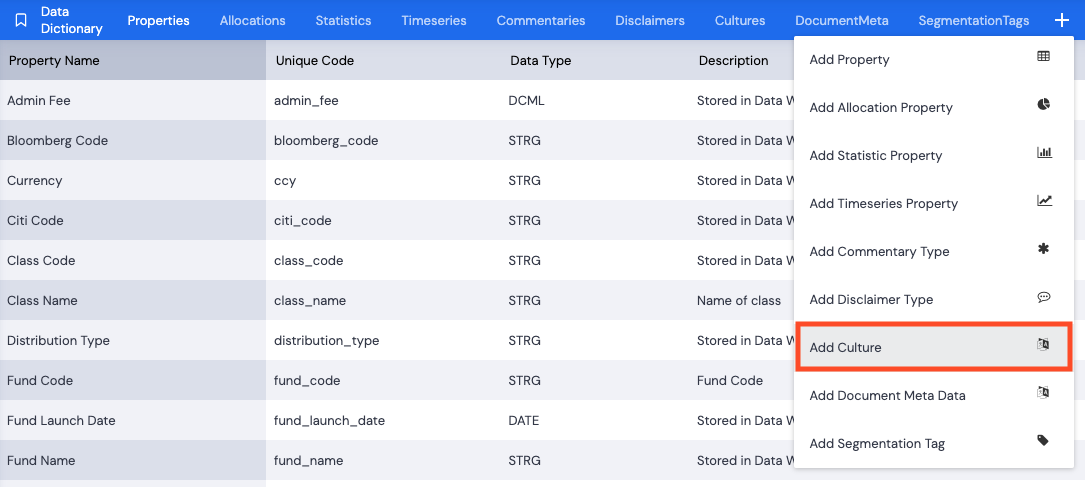Viewport: 1085px width, 487px height.
Task: Click the plus icon in top bar
Action: tap(1061, 20)
